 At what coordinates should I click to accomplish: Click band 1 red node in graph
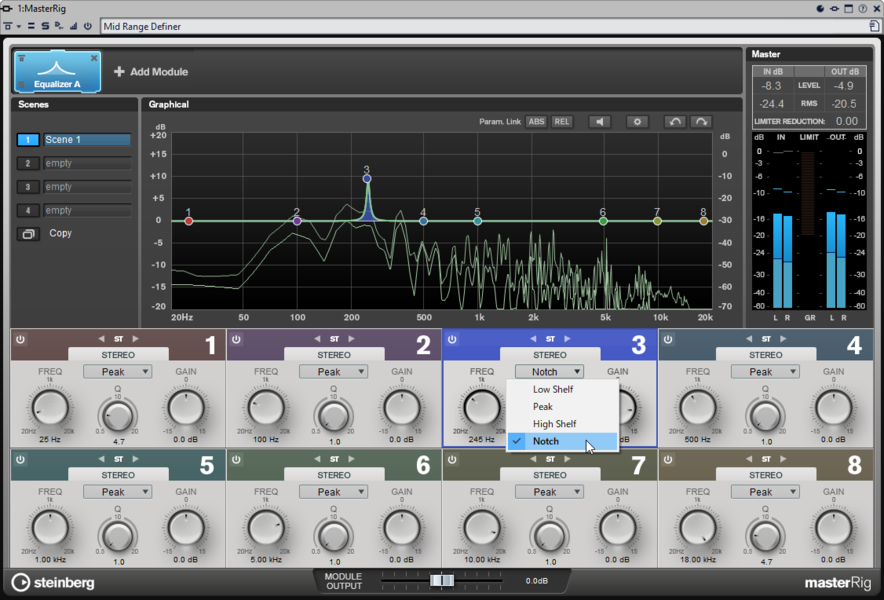tap(189, 221)
